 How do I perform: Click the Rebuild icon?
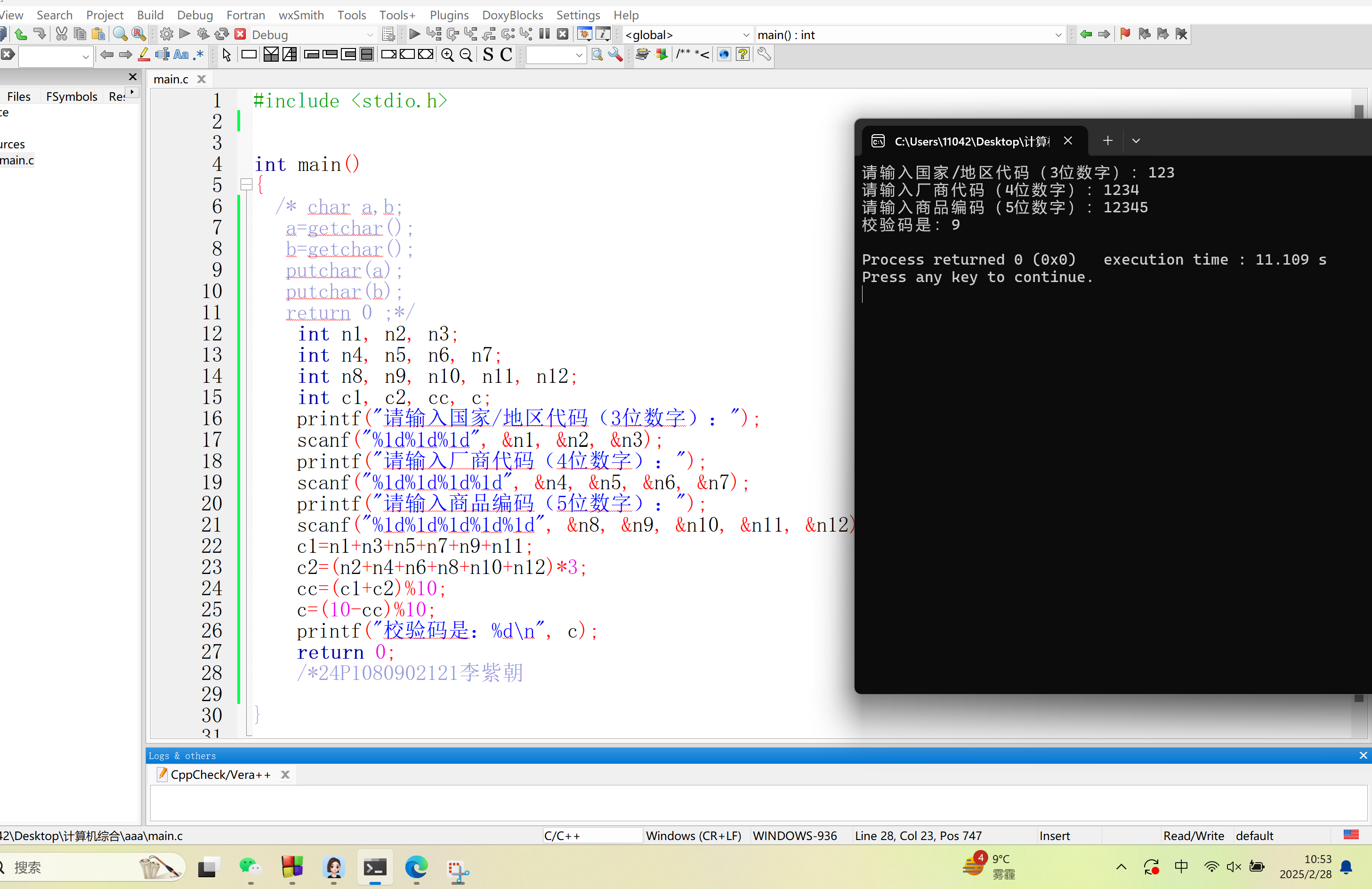pos(222,34)
